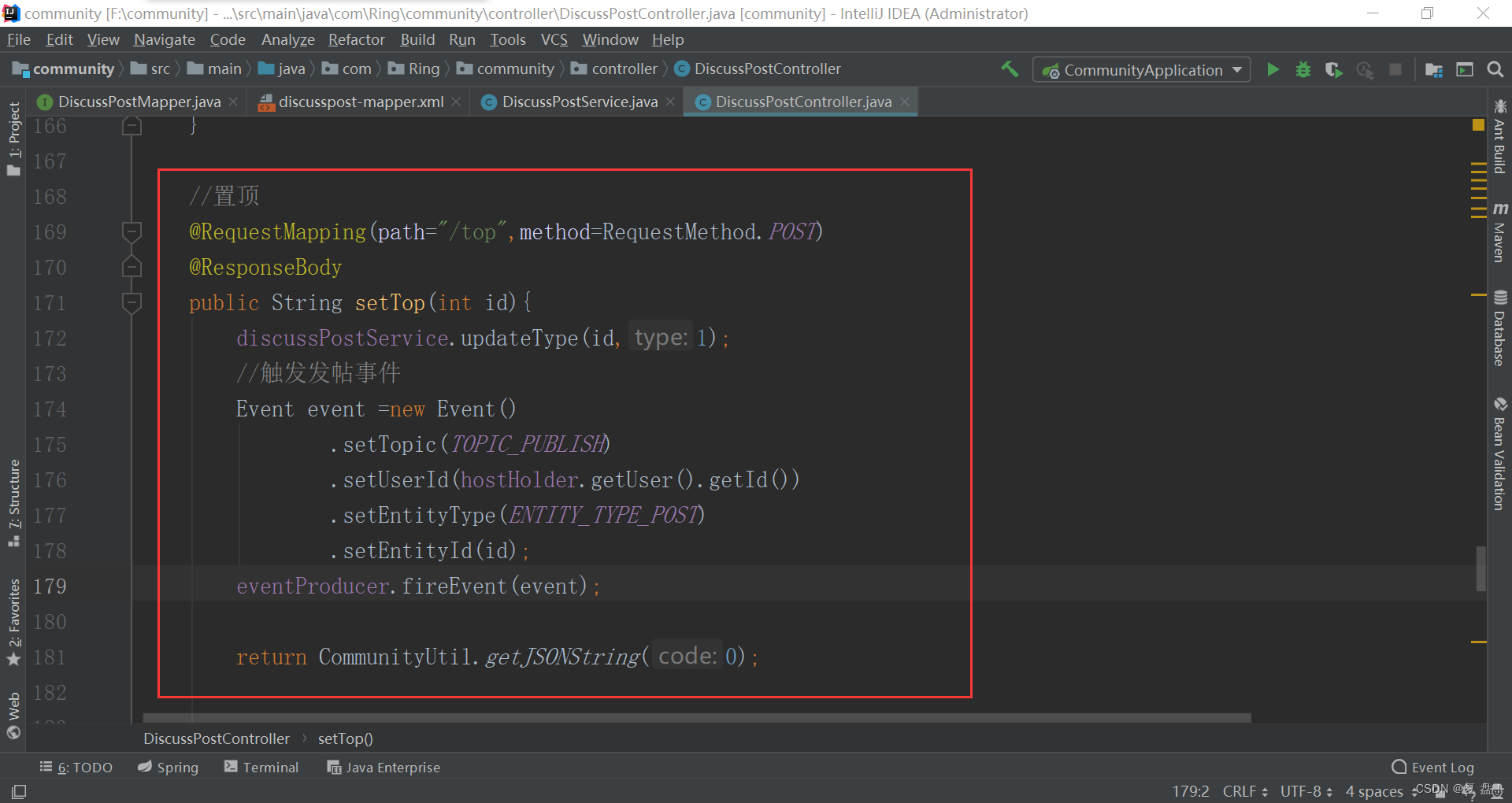The image size is (1512, 803).
Task: Click the profiler run icon
Action: 1365,69
